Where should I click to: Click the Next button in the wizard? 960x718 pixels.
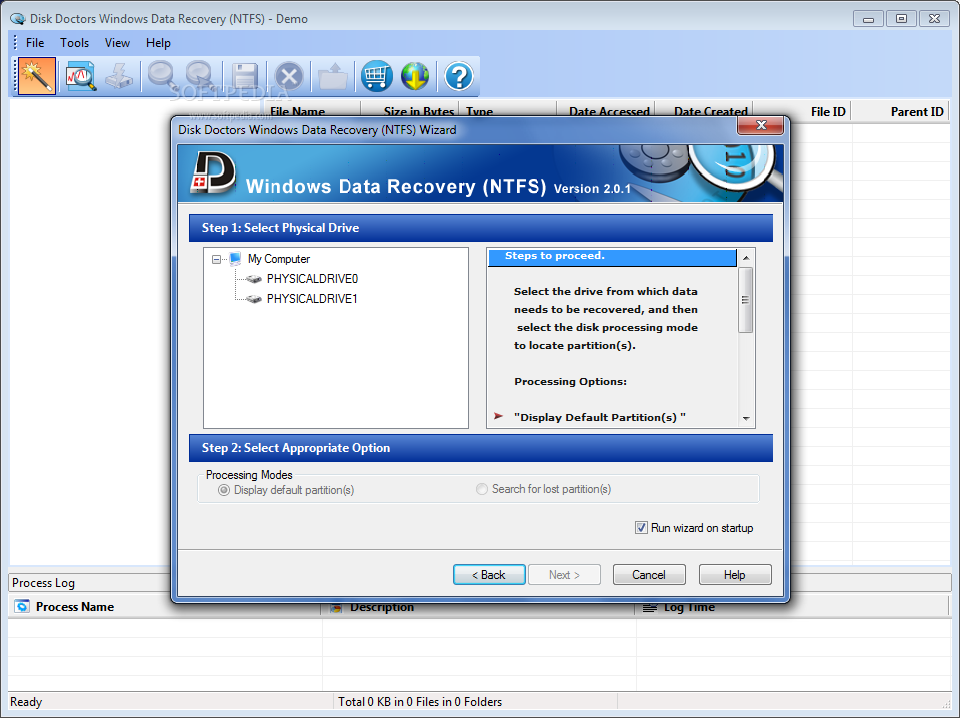(564, 575)
